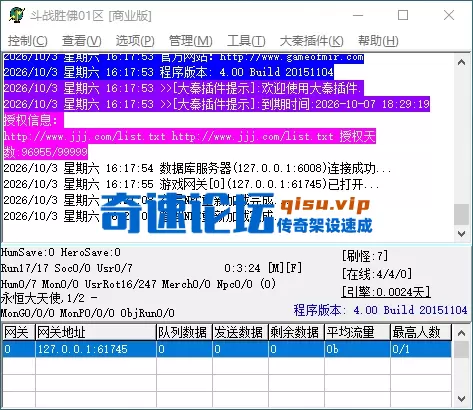This screenshot has height=410, width=473.
Task: Click gateway table scroll down arrow
Action: tap(462, 399)
